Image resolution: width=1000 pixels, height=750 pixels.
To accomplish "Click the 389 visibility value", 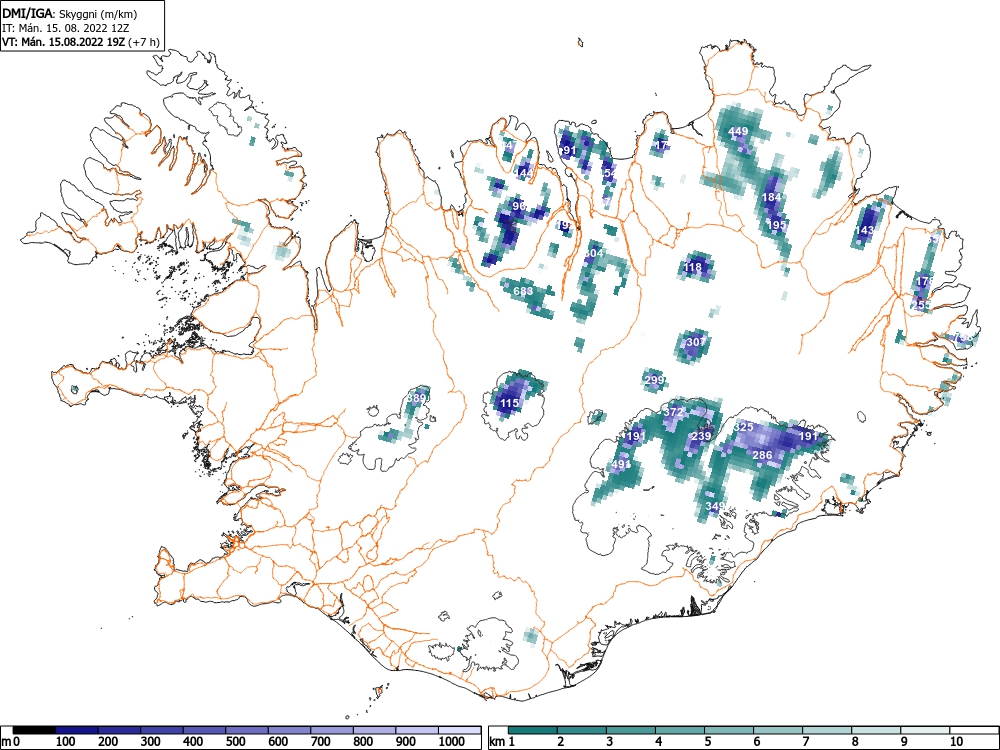I will [416, 398].
